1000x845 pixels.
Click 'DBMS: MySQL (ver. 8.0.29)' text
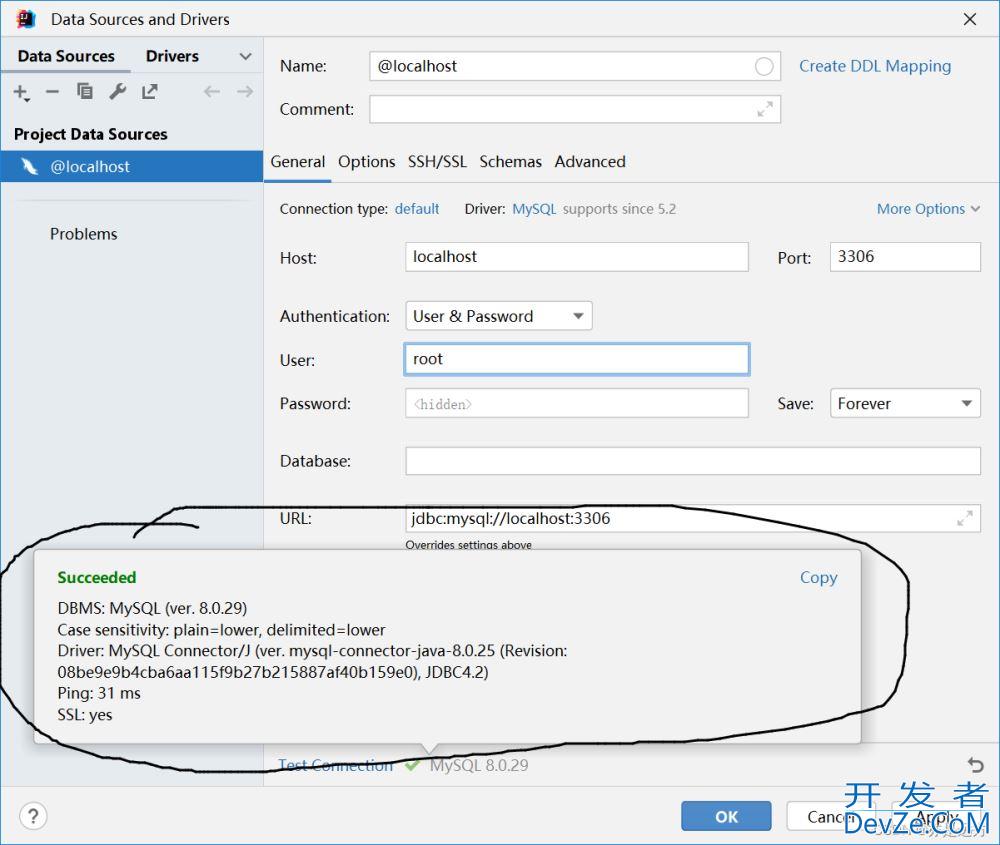(x=152, y=608)
